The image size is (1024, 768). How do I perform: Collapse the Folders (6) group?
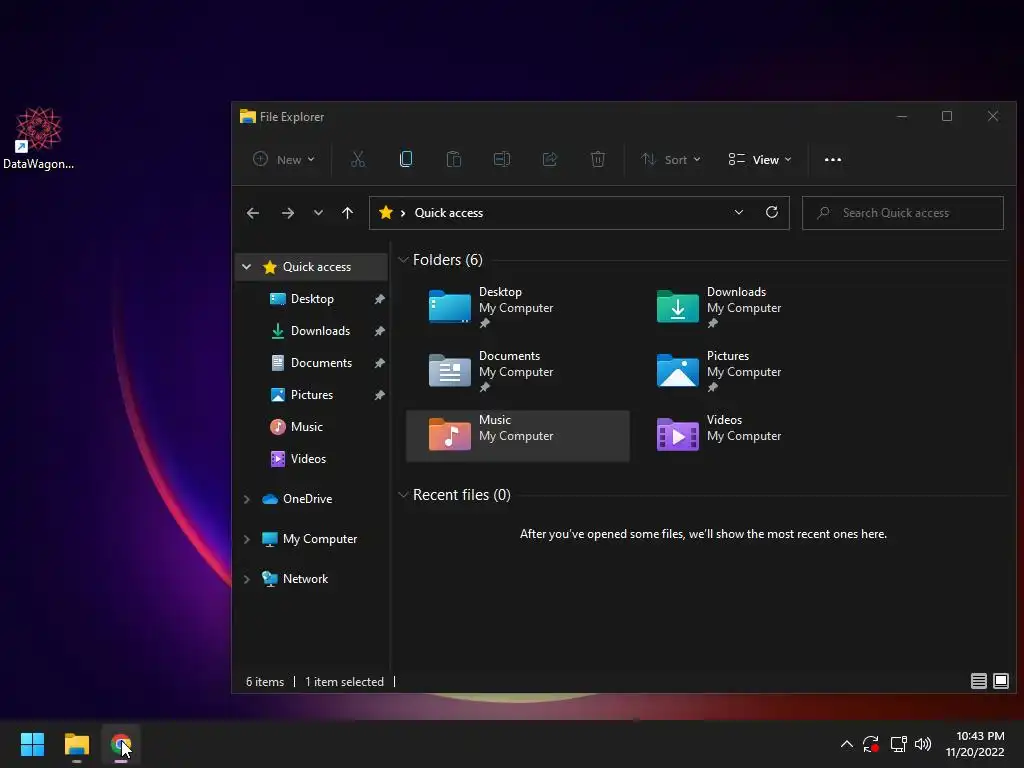coord(403,260)
